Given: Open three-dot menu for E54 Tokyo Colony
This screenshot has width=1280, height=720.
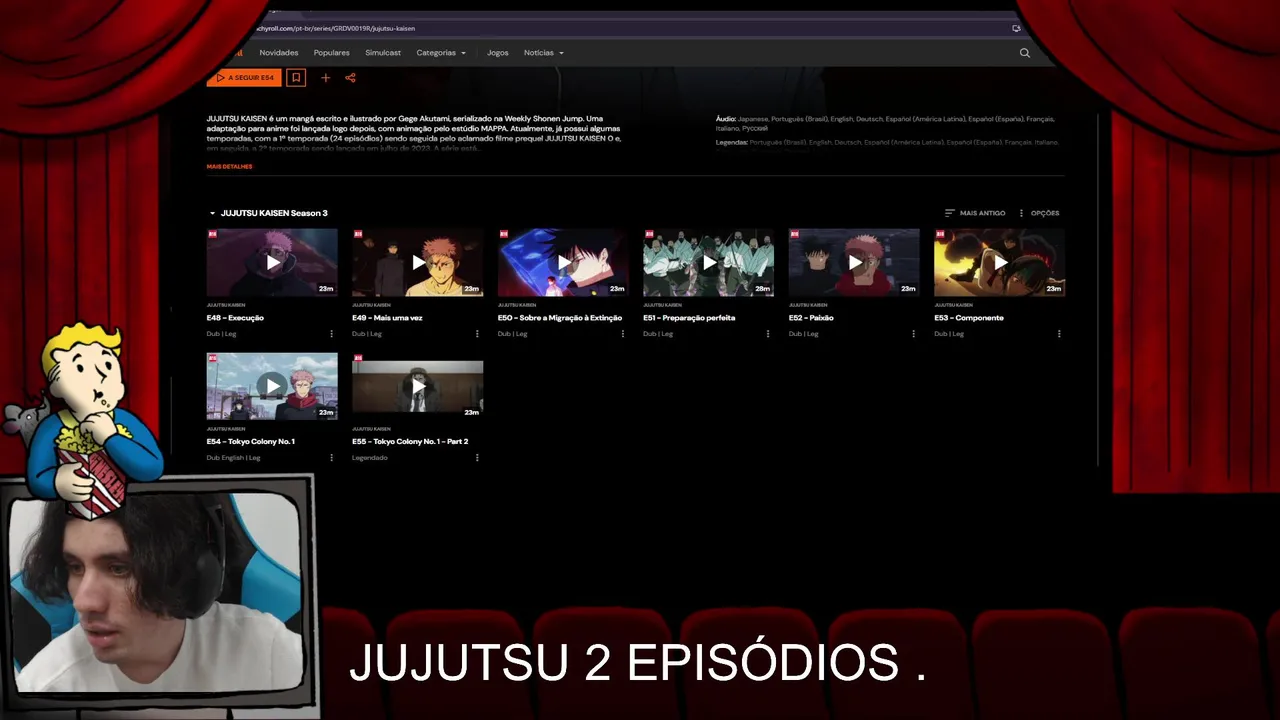Looking at the screenshot, I should pos(331,458).
